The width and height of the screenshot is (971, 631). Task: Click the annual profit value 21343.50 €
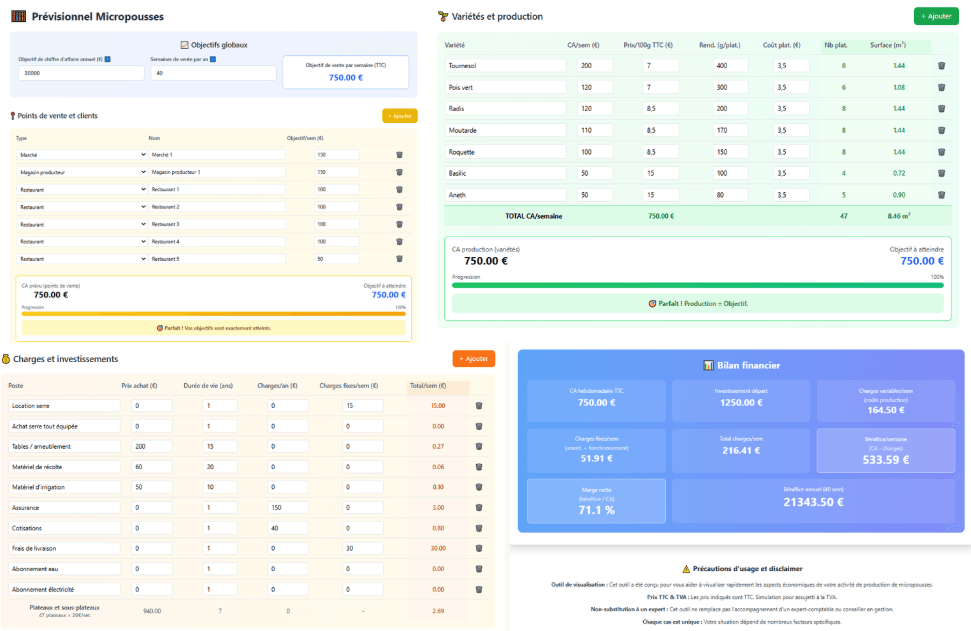tap(813, 502)
